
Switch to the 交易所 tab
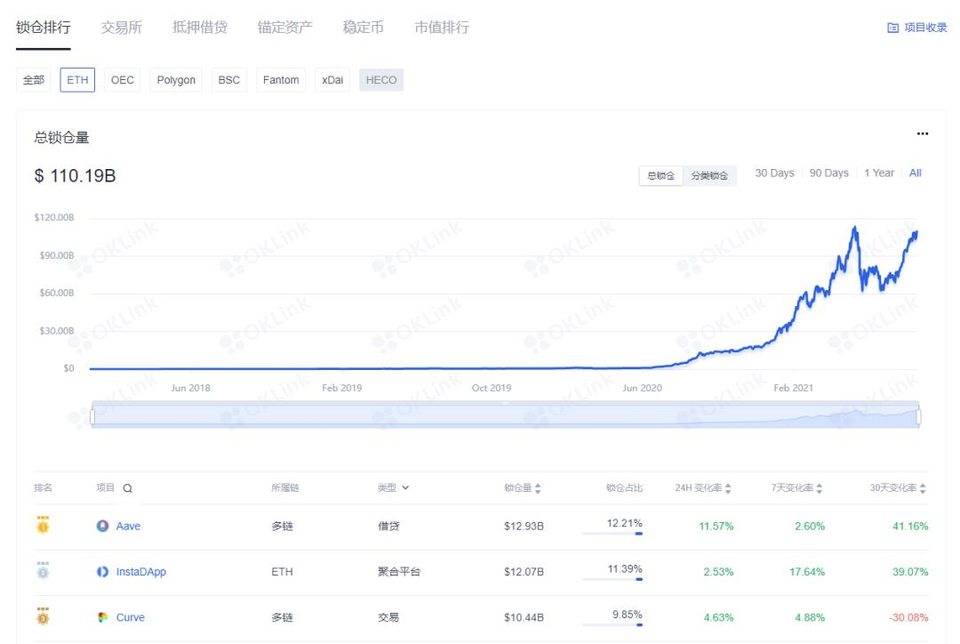coord(121,28)
